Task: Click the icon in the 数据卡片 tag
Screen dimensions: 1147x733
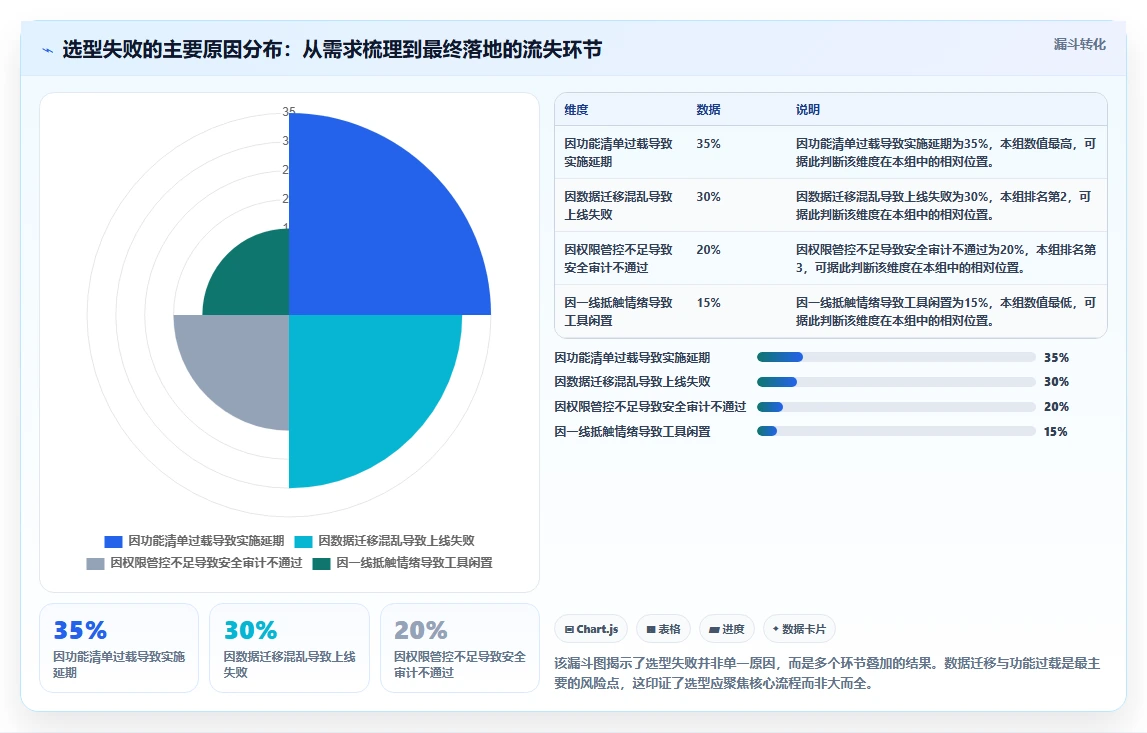Action: pos(775,628)
